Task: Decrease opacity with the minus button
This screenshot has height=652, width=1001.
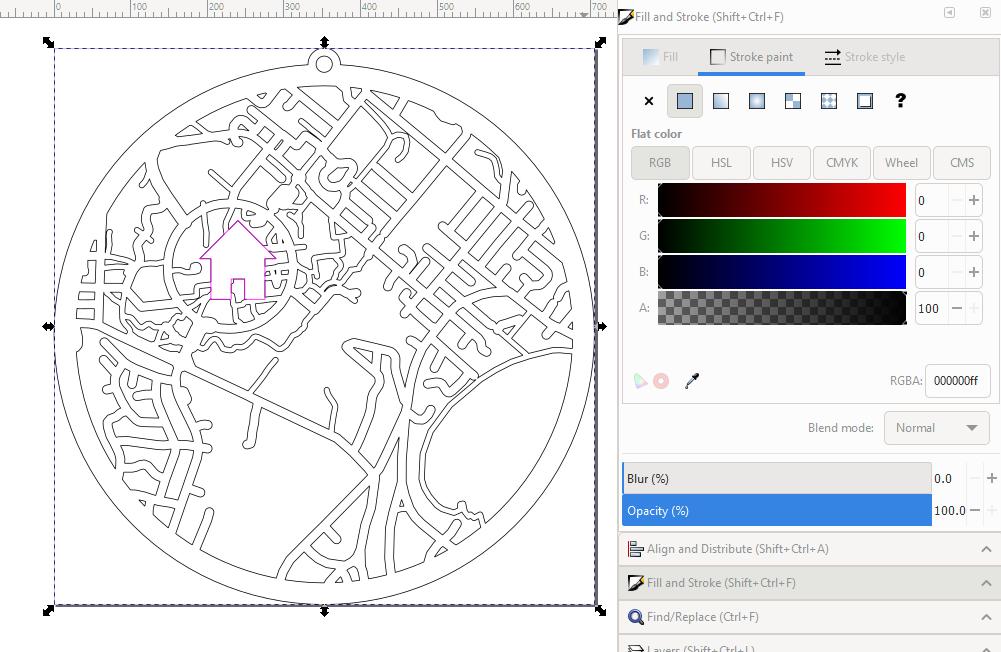Action: [x=975, y=510]
